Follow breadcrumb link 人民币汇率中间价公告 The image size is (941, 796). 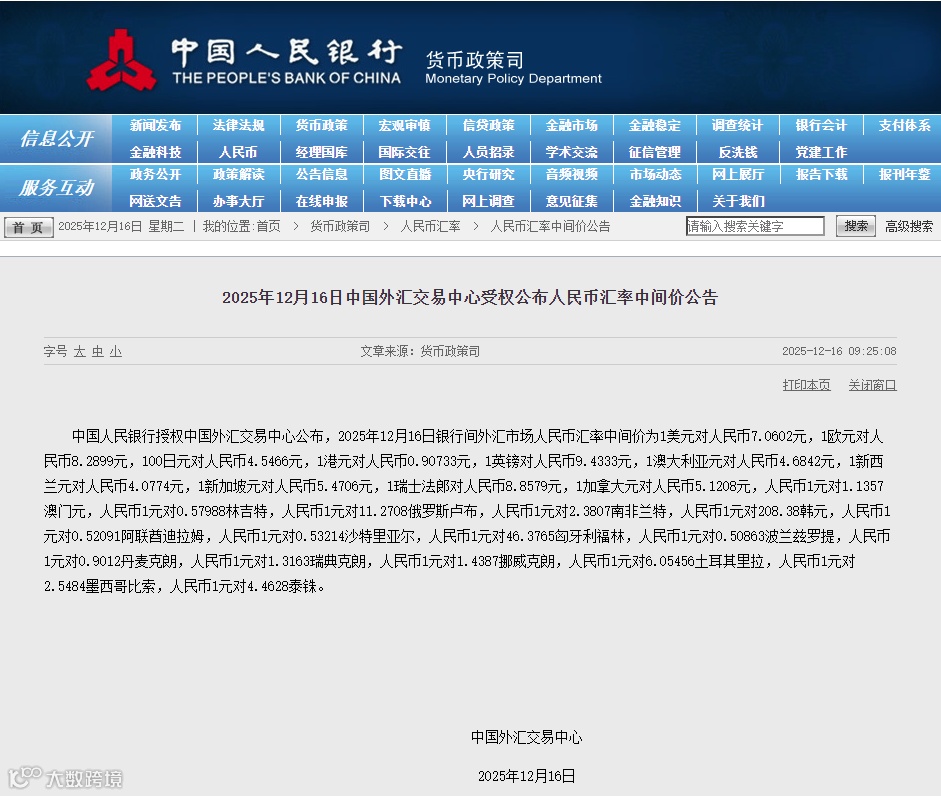[x=550, y=226]
